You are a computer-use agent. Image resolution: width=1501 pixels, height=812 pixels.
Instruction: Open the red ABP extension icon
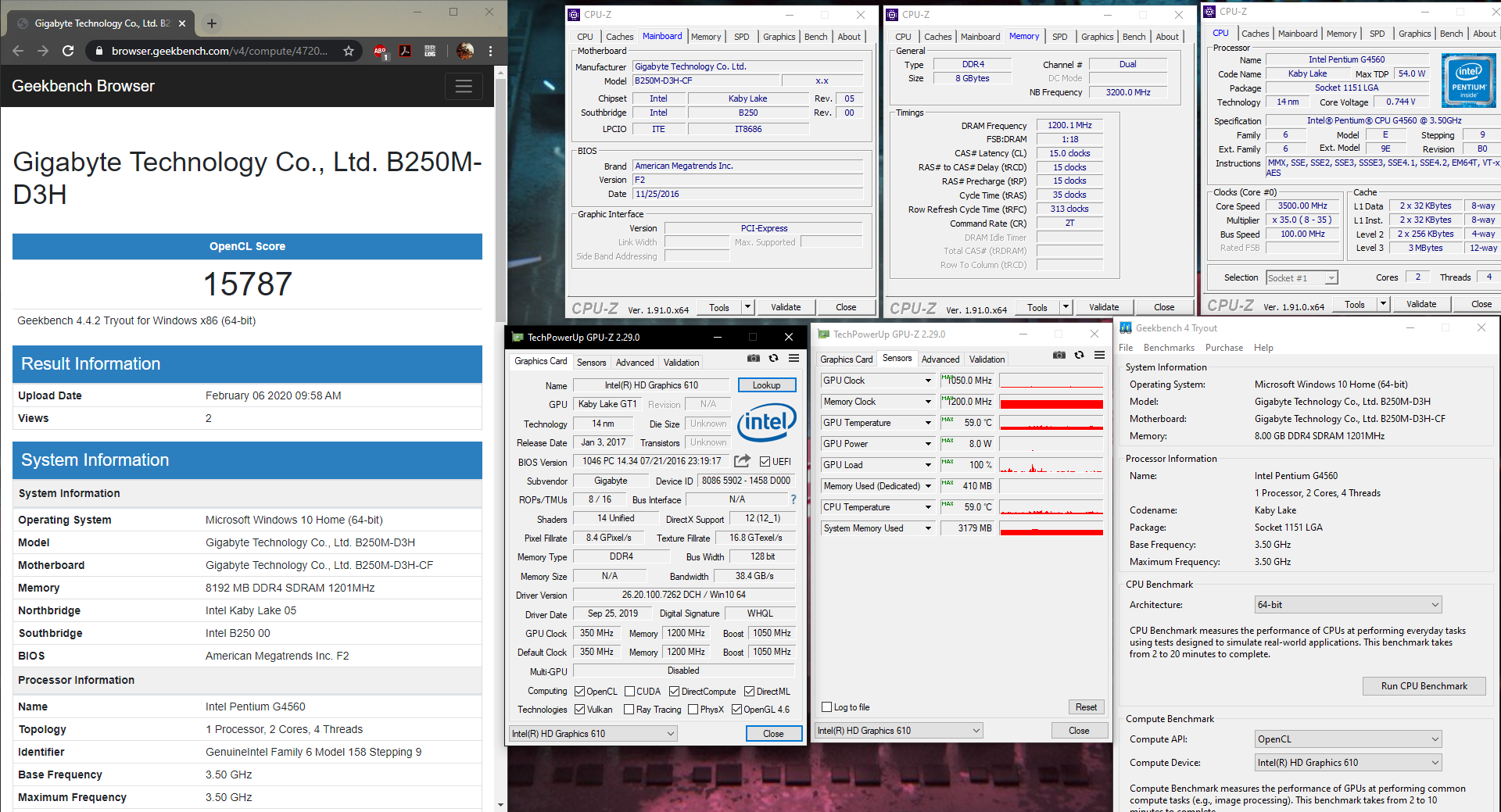click(x=380, y=52)
